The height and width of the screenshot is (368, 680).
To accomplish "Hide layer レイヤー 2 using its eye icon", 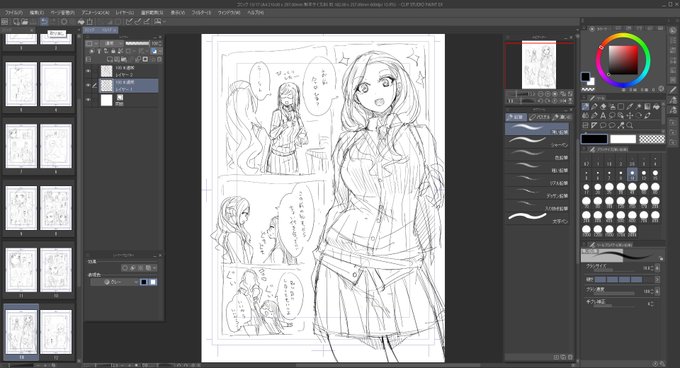I will [88, 71].
